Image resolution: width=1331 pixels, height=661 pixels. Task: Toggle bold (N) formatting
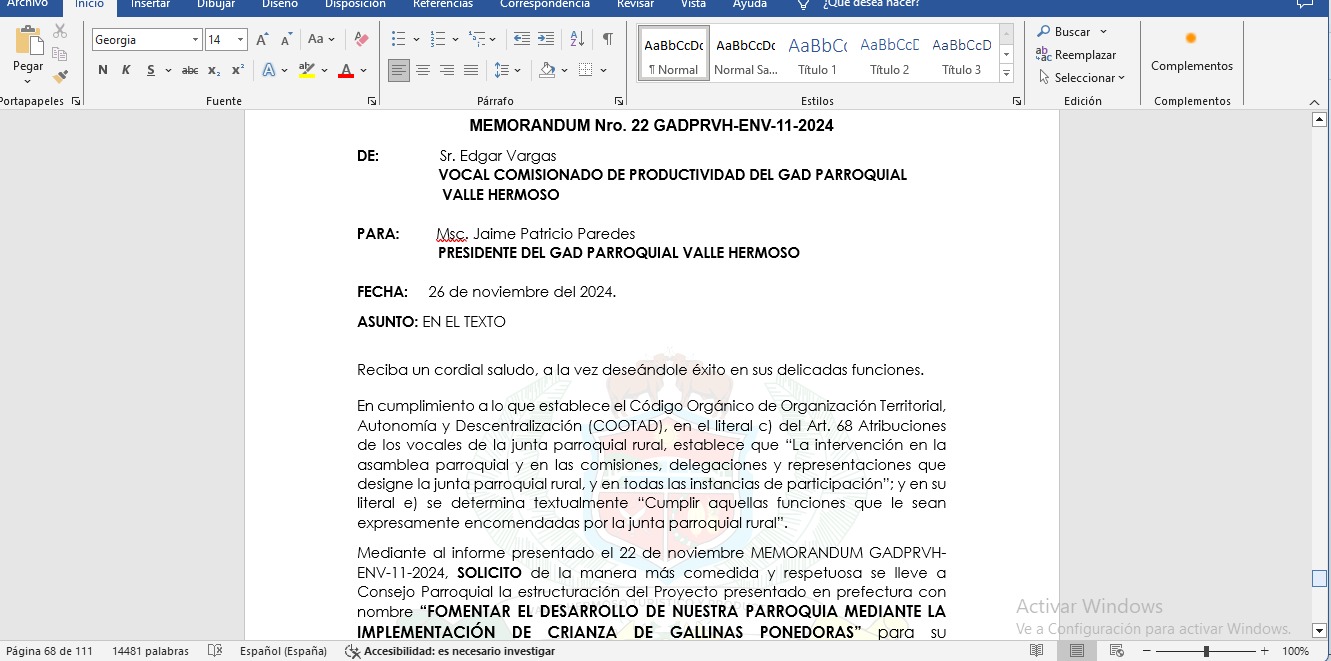click(103, 70)
